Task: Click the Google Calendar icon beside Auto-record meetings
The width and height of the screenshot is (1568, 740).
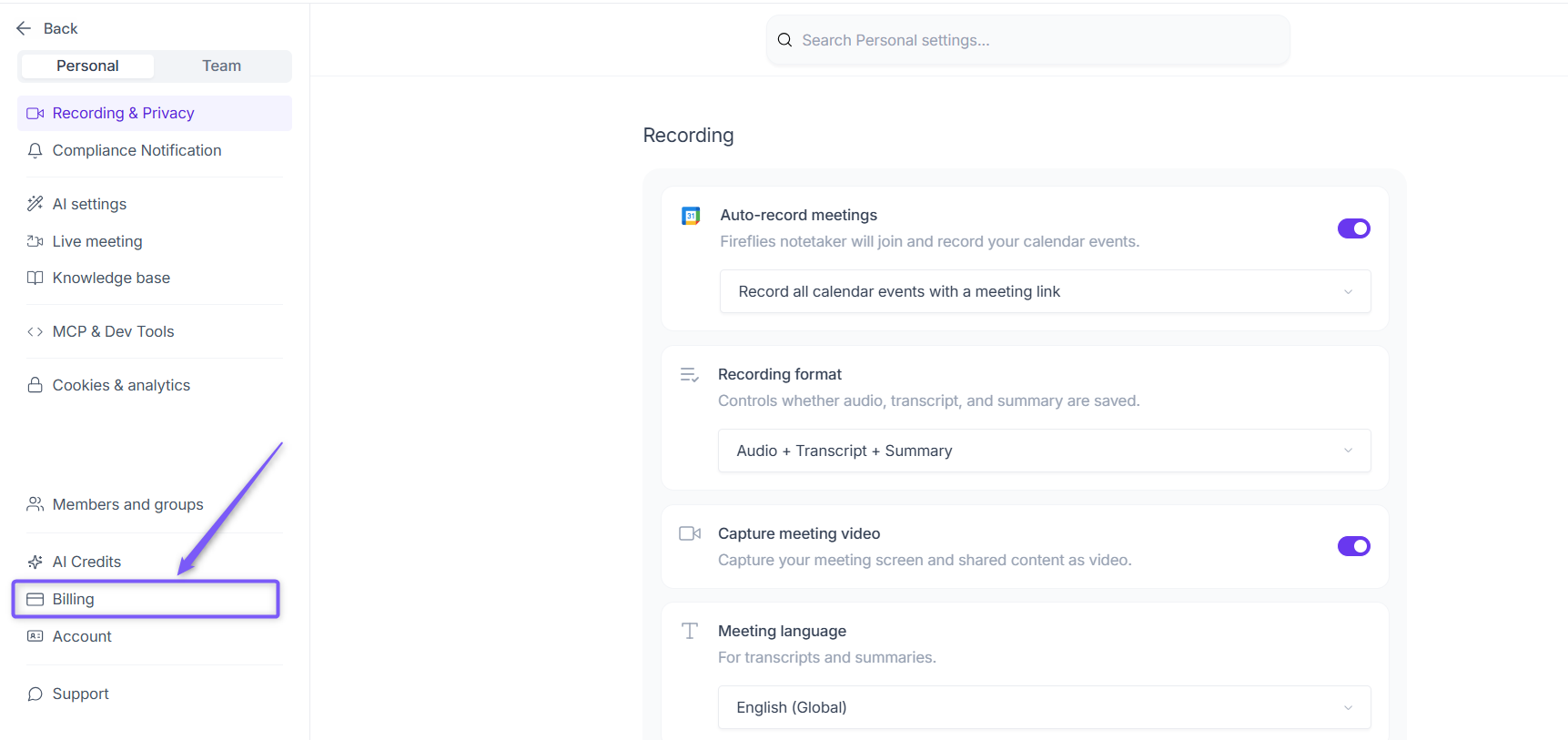Action: click(691, 216)
